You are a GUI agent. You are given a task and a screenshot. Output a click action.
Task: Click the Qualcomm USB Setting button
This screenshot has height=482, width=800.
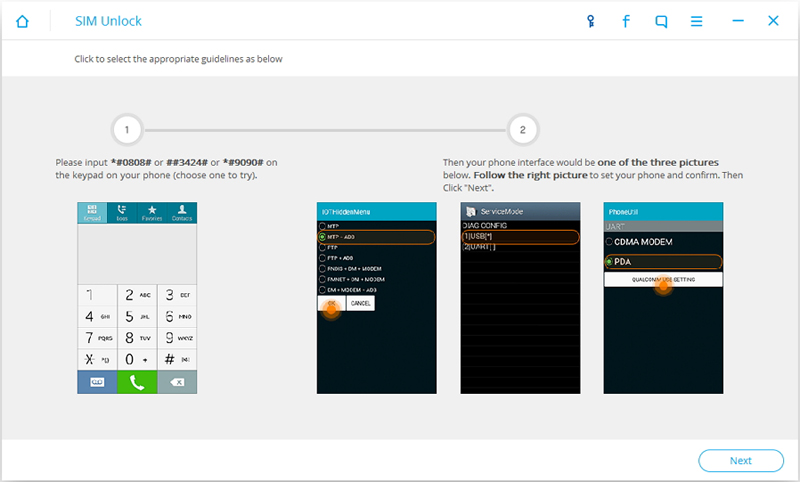click(663, 280)
